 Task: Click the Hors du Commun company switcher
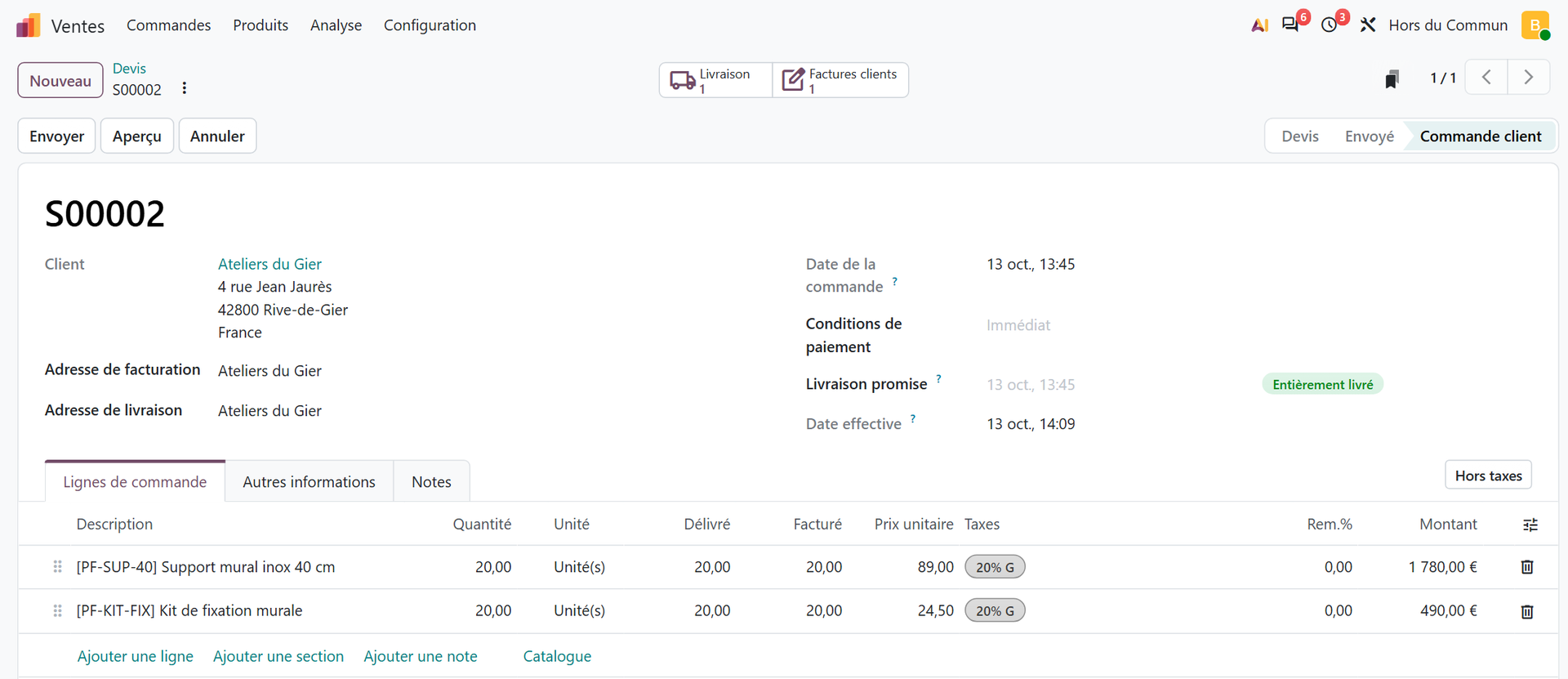1448,25
